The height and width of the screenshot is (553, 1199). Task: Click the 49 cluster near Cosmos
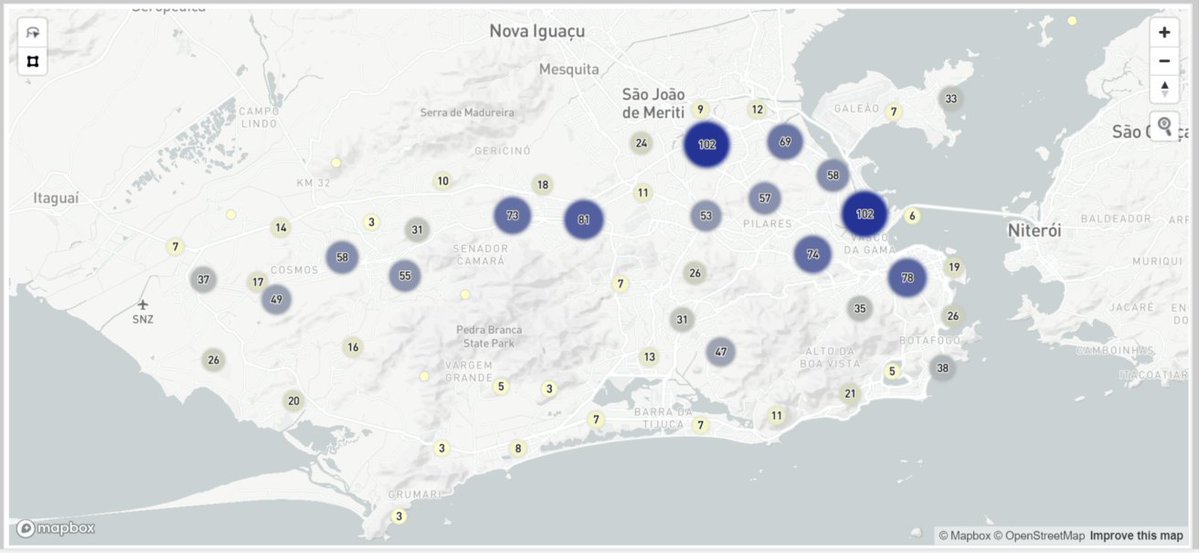point(277,299)
